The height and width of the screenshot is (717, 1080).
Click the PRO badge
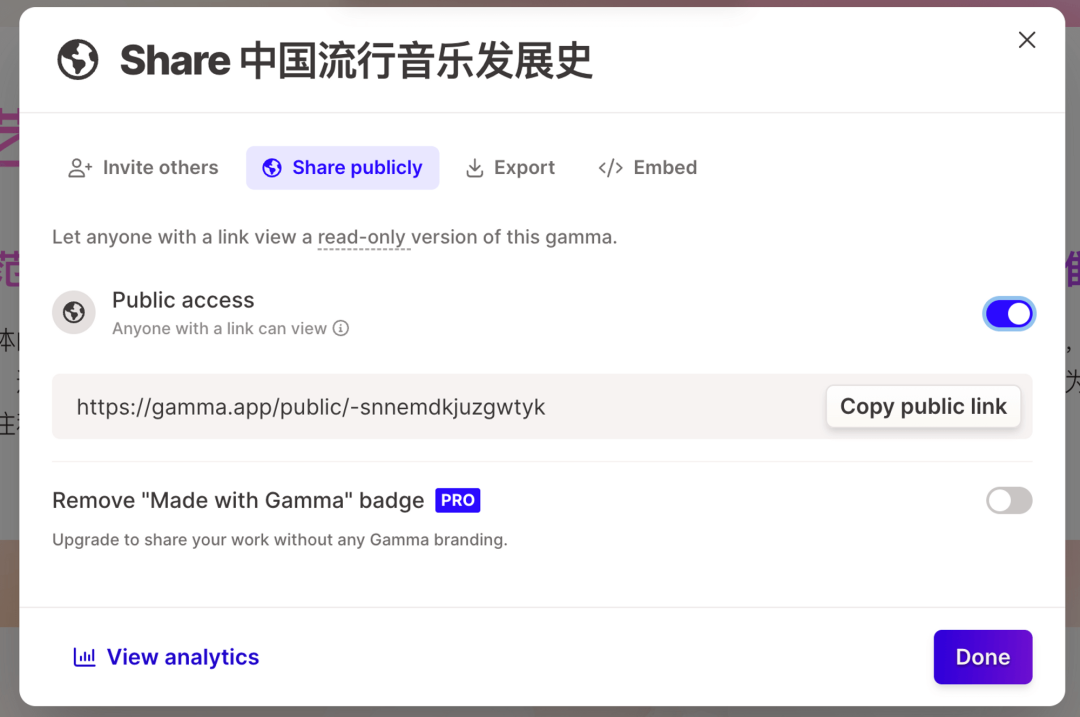(x=457, y=500)
